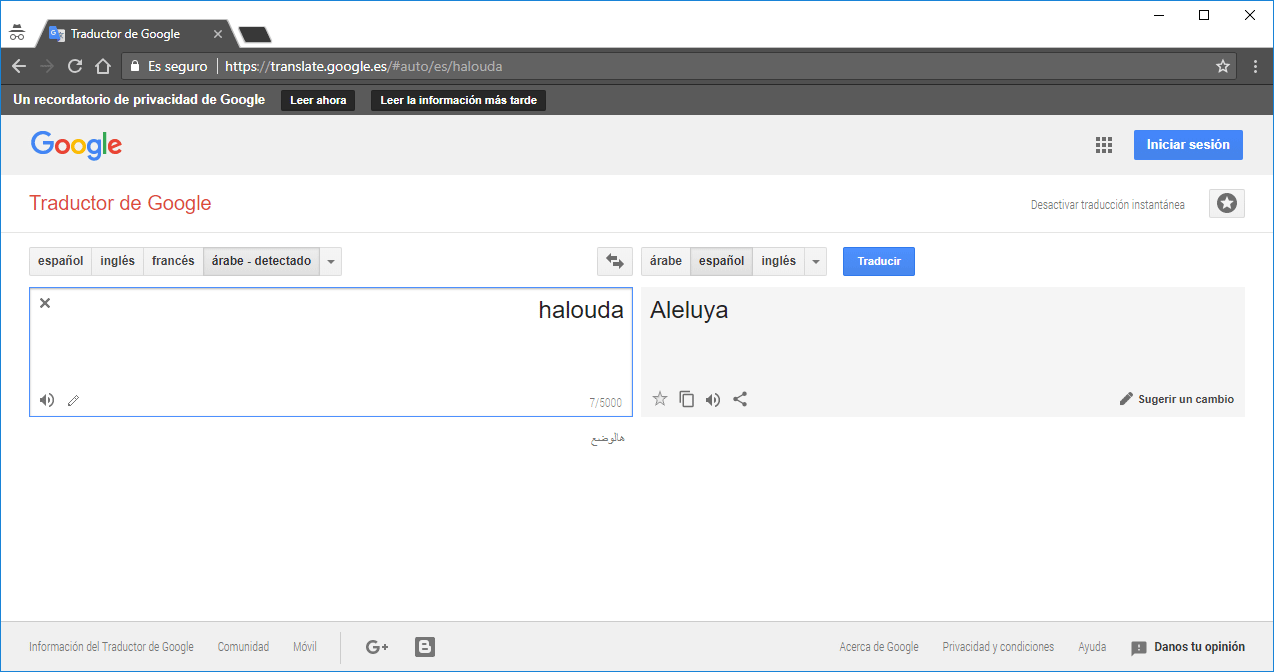1274x672 pixels.
Task: Click Leer ahora privacy button
Action: pos(318,100)
